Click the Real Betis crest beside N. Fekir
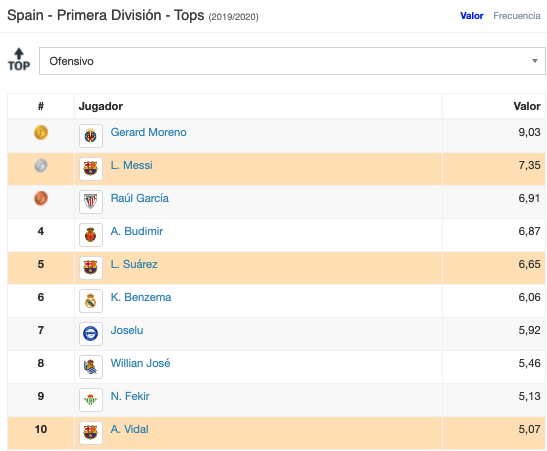This screenshot has width=547, height=451. (x=91, y=400)
